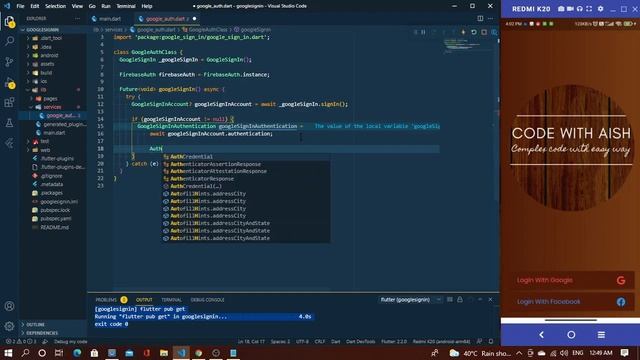Start recording with REDMI K20 video icon
Image resolution: width=640 pixels, height=360 pixels.
pos(571,9)
